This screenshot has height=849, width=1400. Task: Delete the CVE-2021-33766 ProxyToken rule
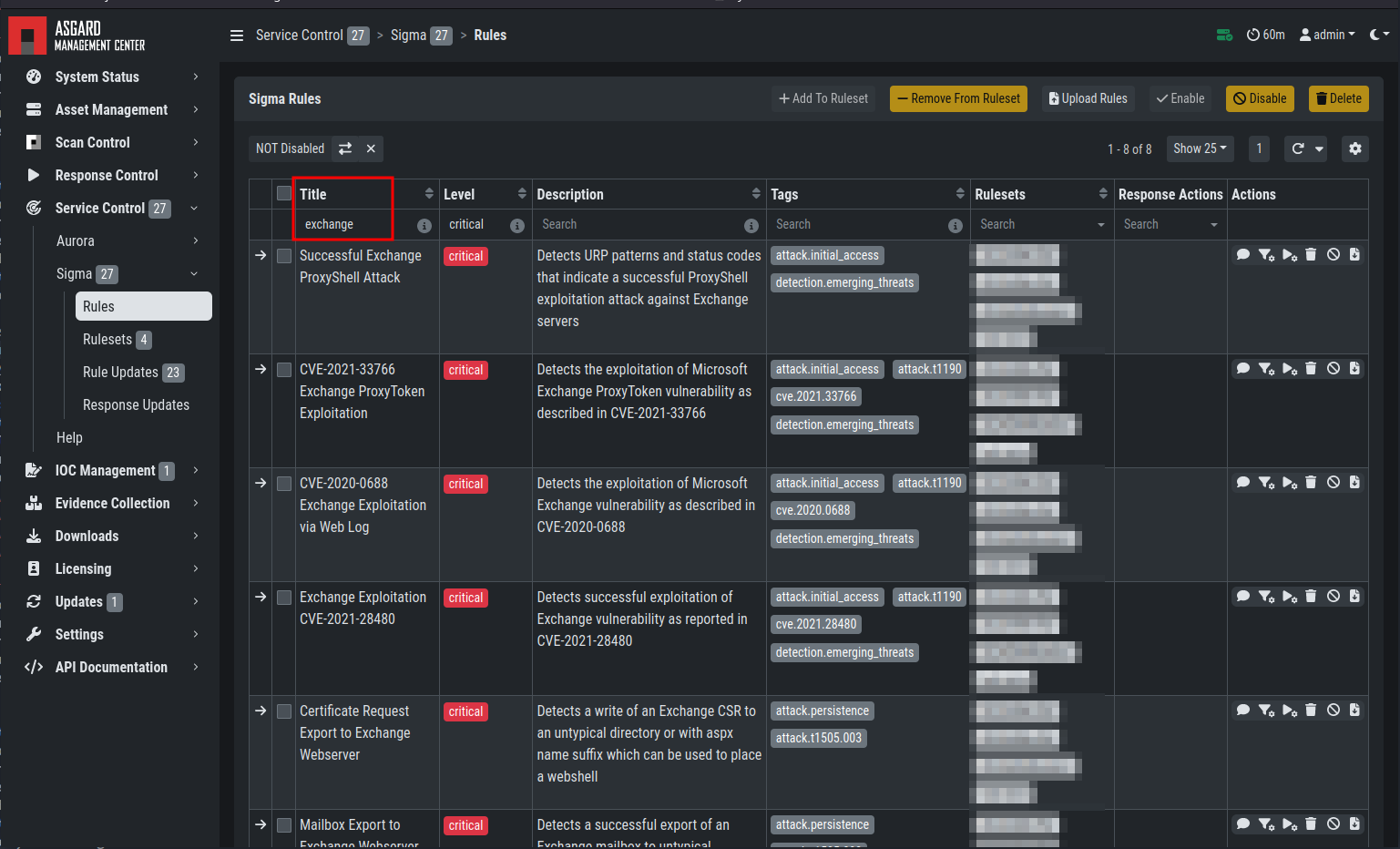1311,369
